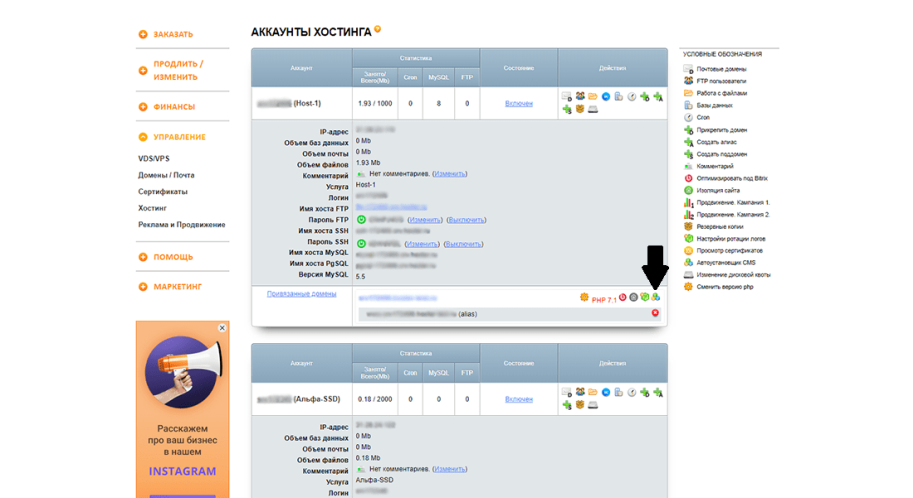The width and height of the screenshot is (913, 498).
Task: Open FTP users for Host-1 account
Action: coord(581,96)
